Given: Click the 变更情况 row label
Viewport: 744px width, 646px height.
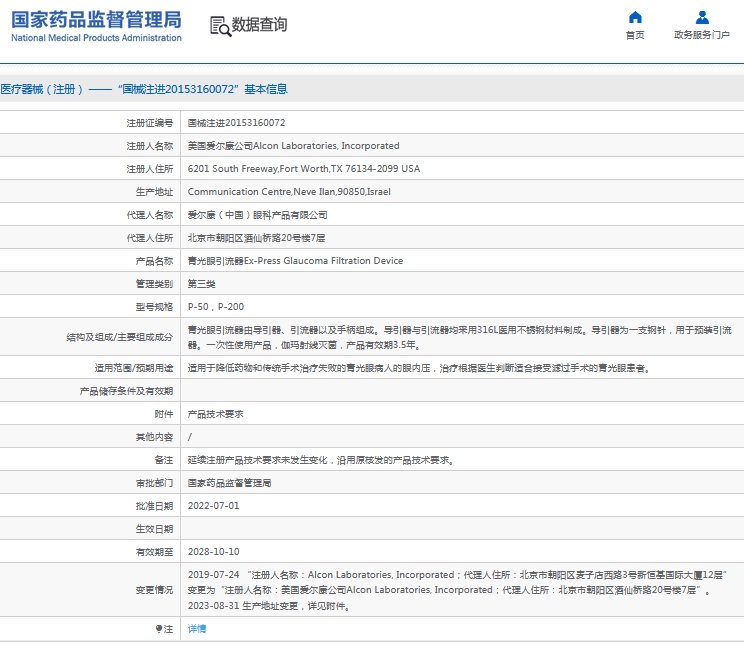Looking at the screenshot, I should coord(154,590).
